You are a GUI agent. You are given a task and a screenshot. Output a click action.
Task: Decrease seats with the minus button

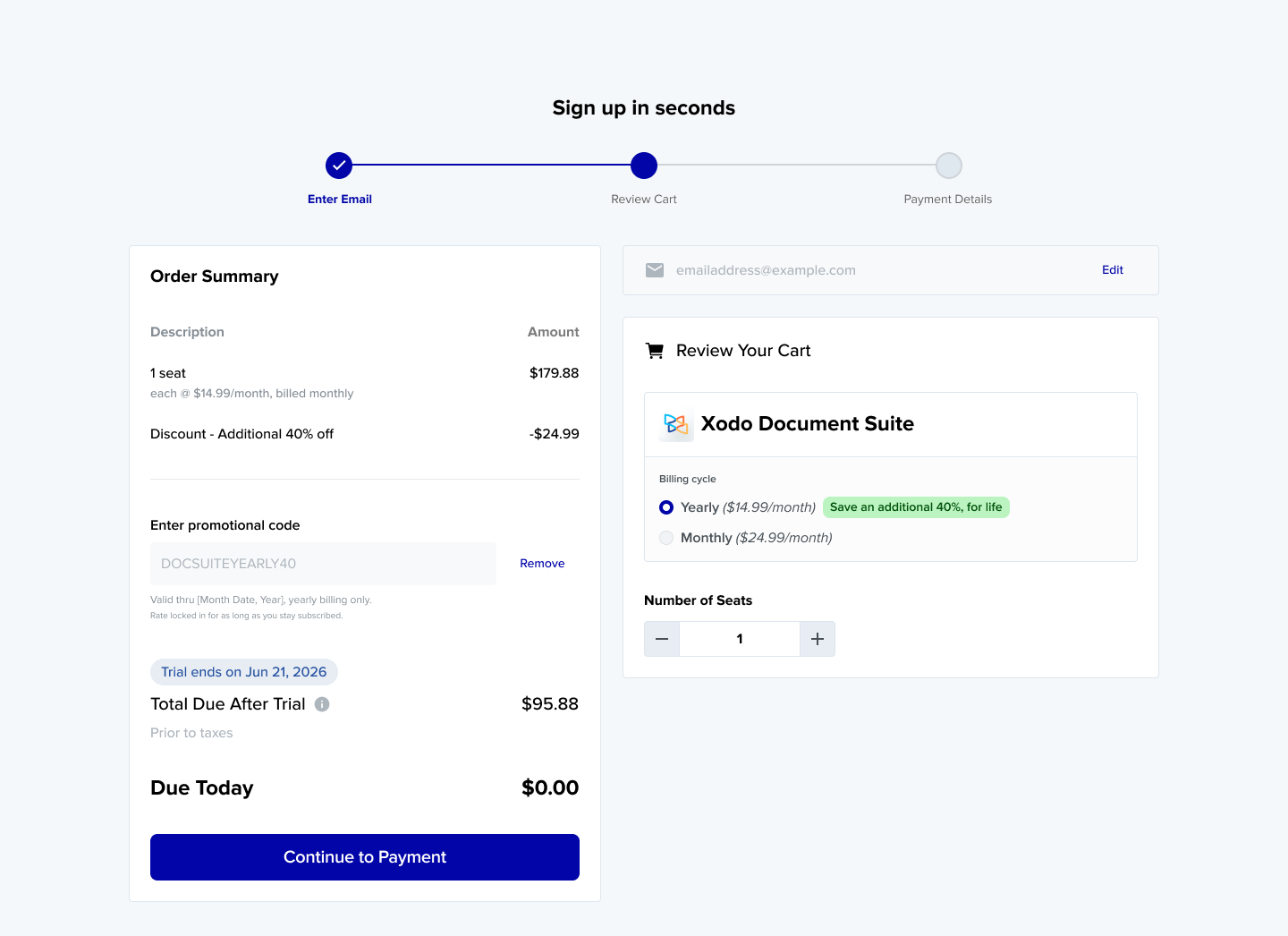(662, 639)
